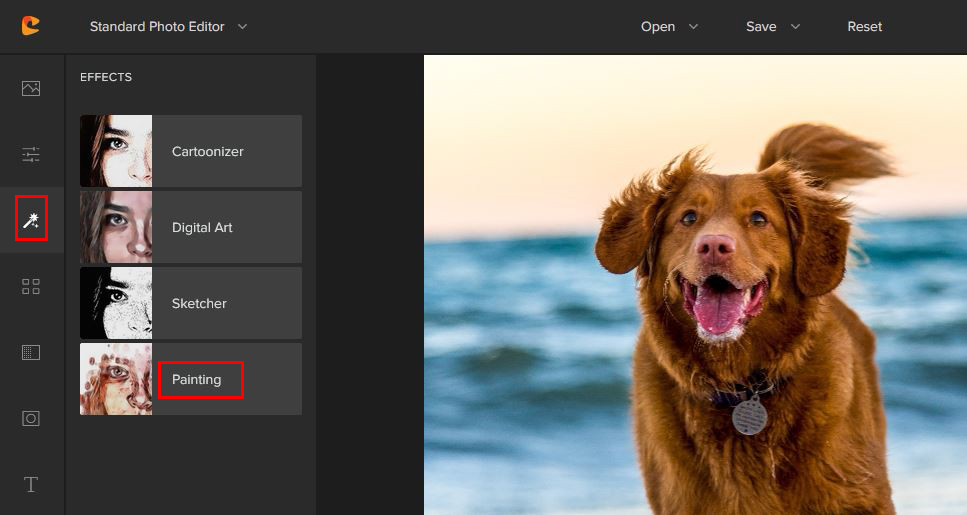967x515 pixels.
Task: Click the Reset button
Action: pos(864,27)
